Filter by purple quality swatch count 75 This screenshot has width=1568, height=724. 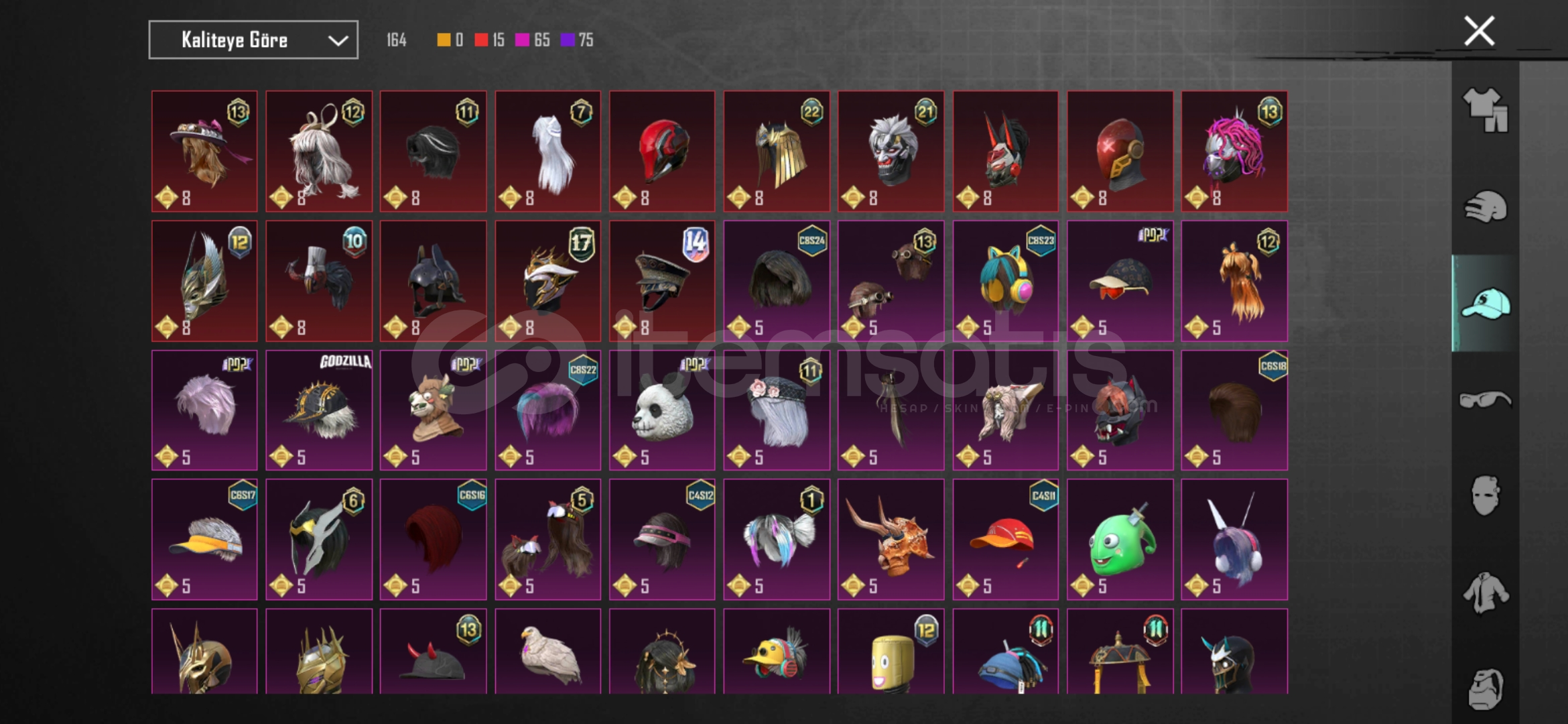point(577,40)
